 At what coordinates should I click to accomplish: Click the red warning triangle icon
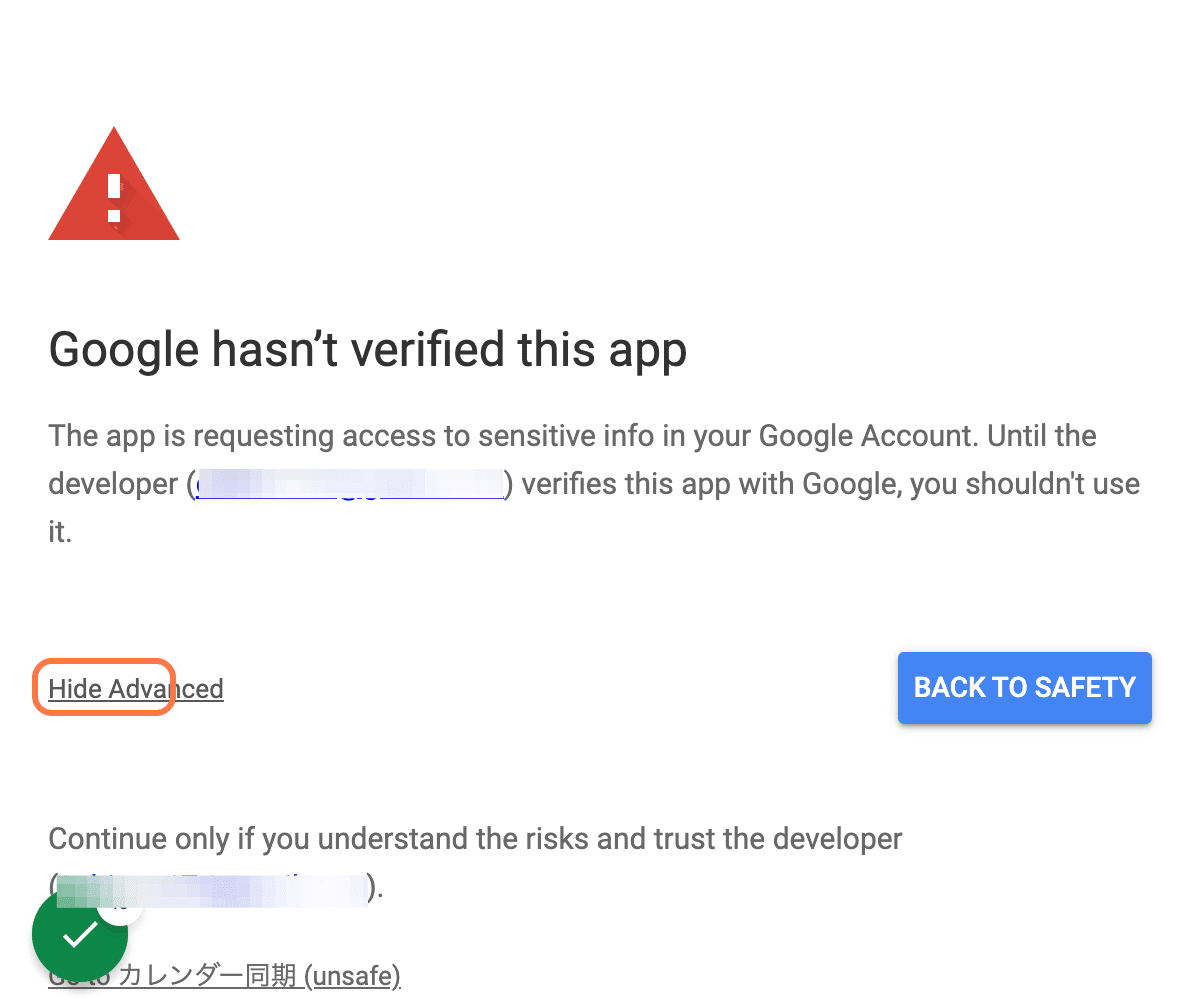point(114,185)
